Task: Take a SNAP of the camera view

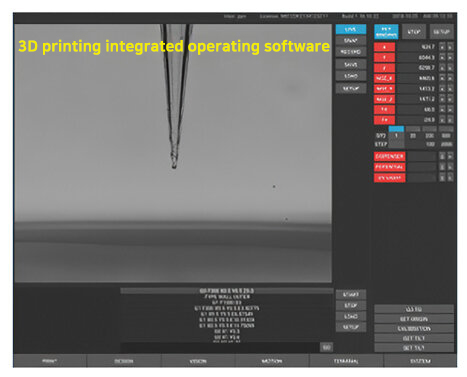Action: point(350,41)
